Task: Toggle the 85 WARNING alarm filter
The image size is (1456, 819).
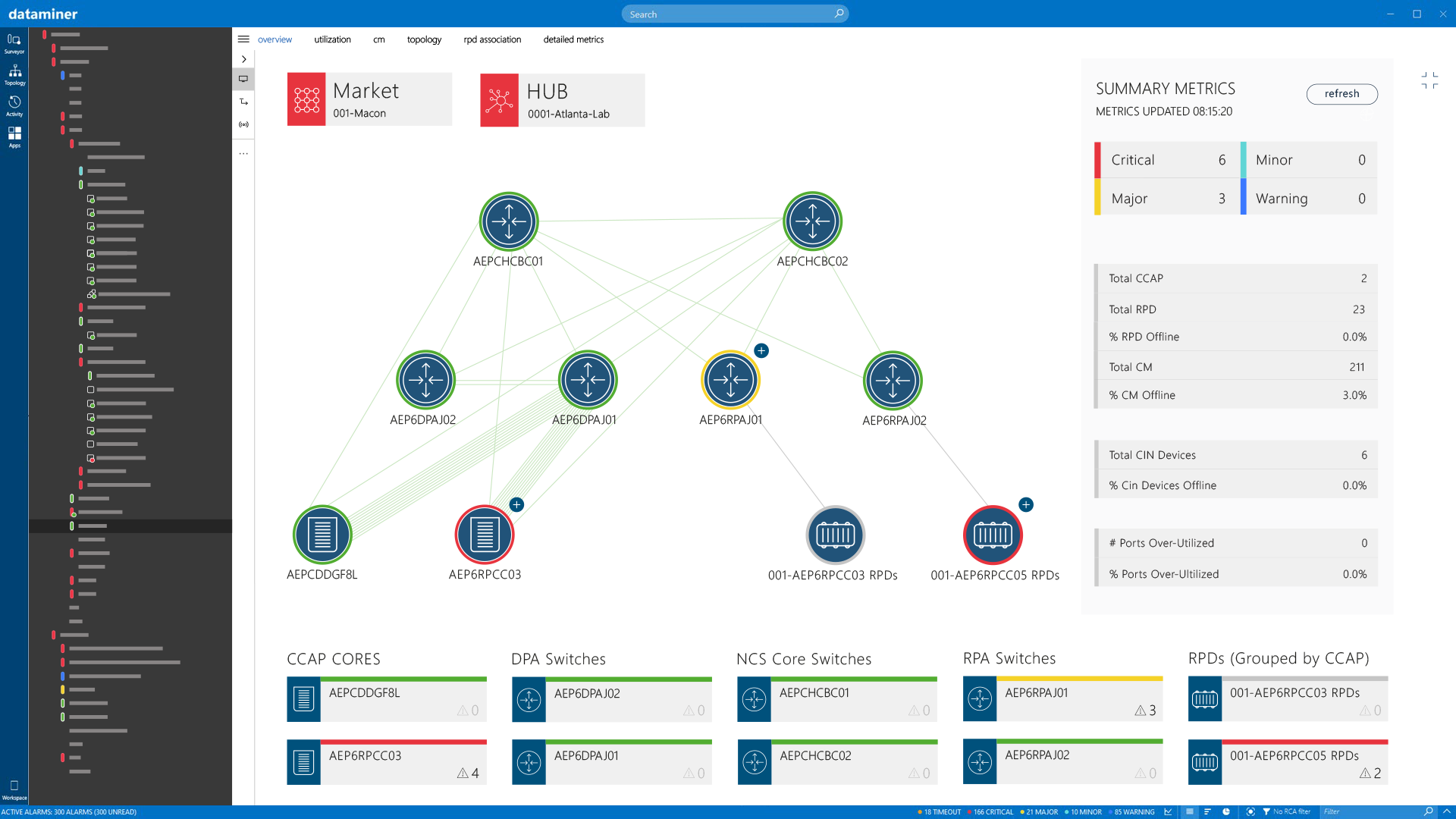Action: tap(1132, 811)
